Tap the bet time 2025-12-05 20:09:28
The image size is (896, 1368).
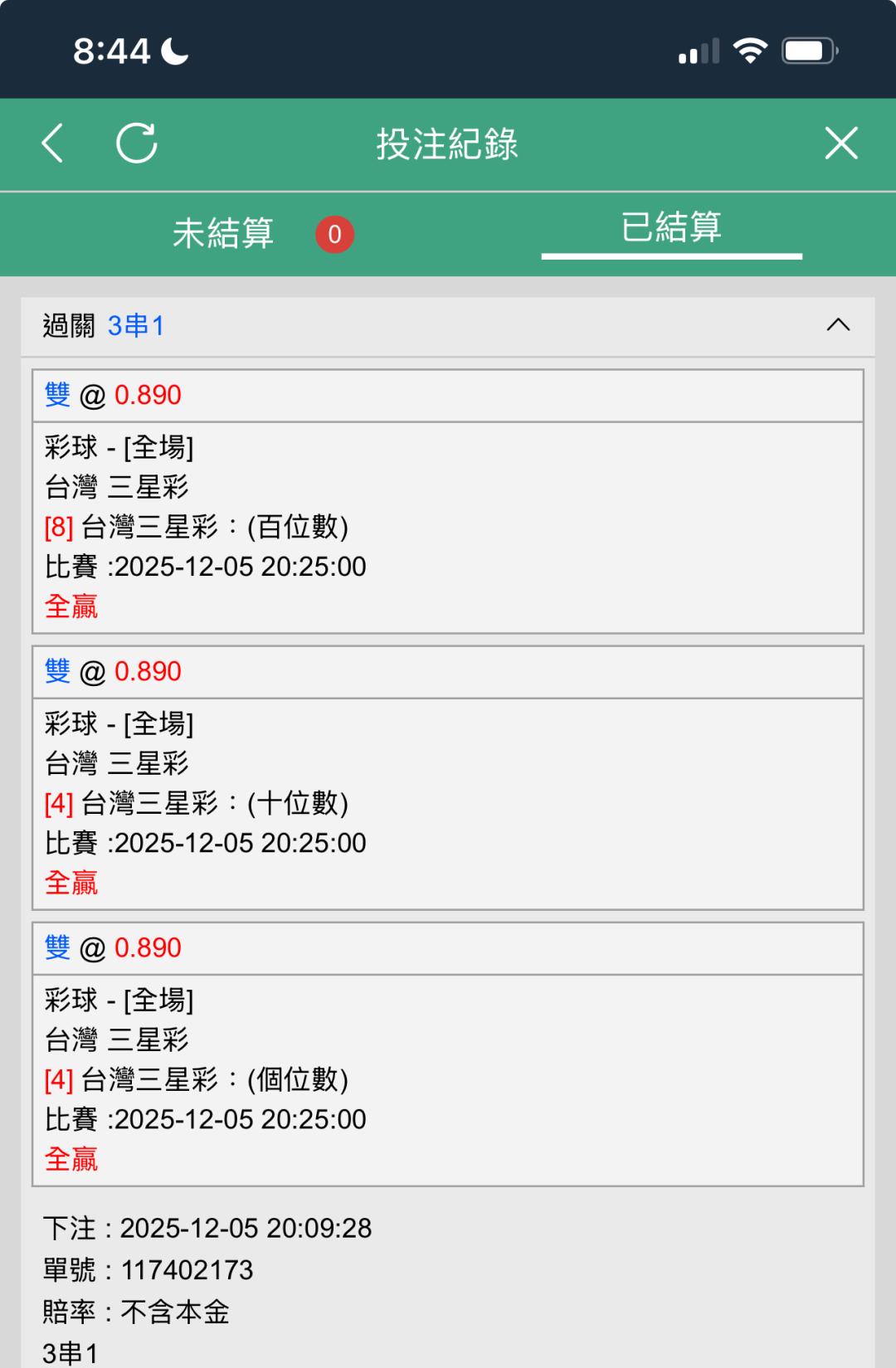246,1228
